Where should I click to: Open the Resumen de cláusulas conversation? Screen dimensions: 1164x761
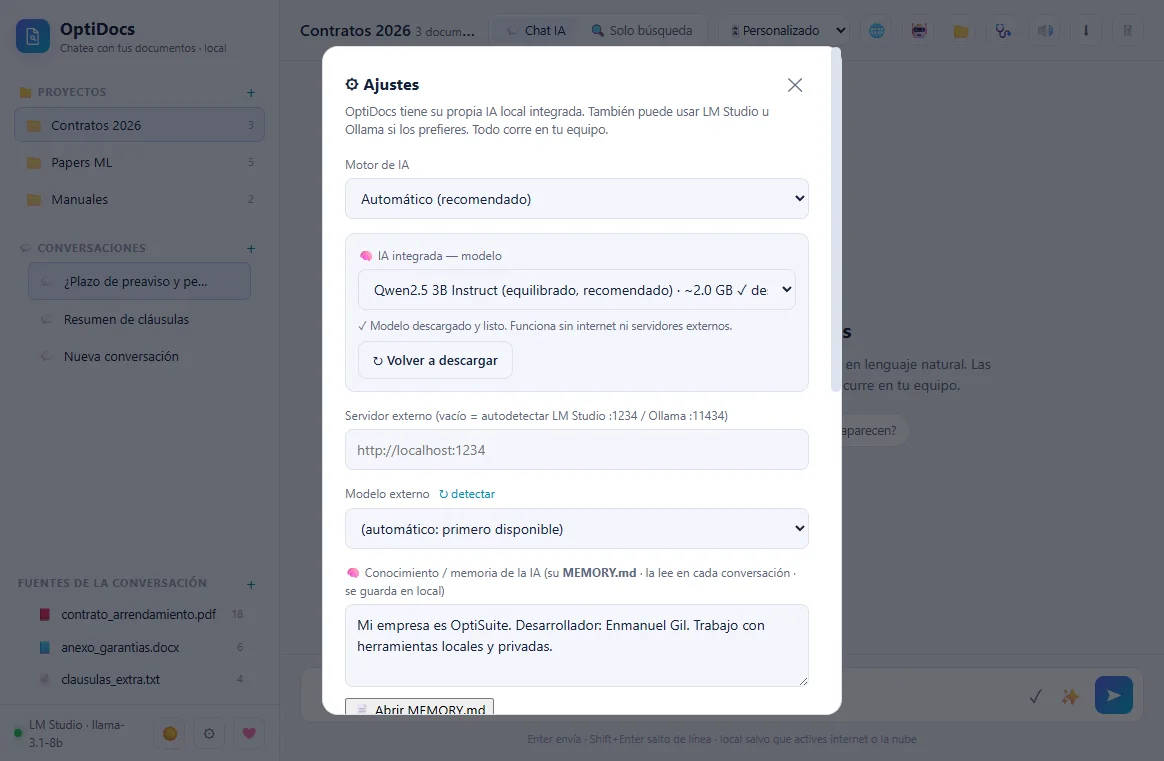click(x=140, y=319)
